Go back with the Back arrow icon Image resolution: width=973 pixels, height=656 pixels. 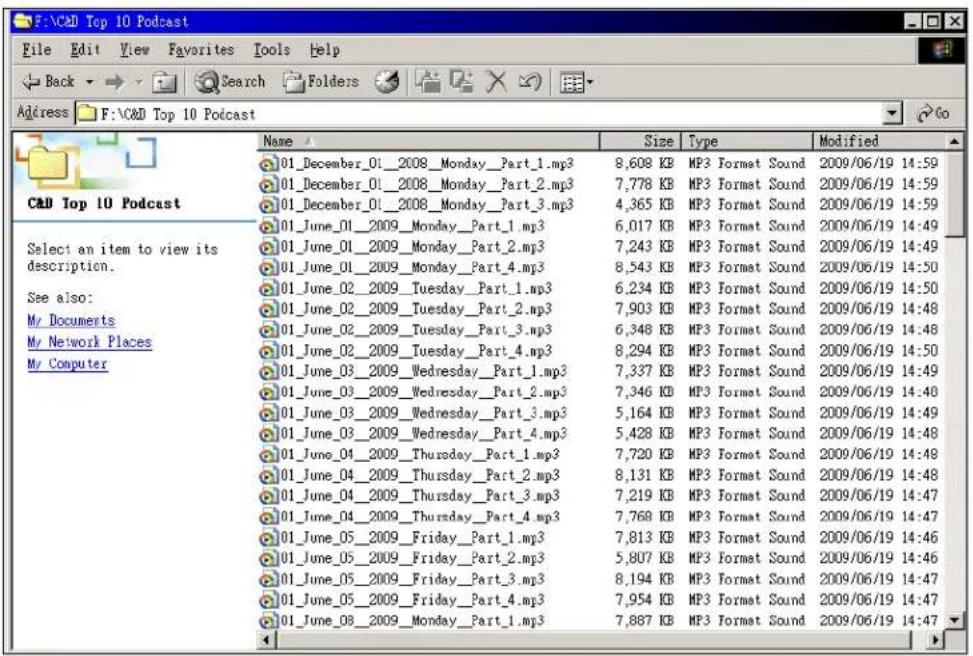pyautogui.click(x=31, y=81)
